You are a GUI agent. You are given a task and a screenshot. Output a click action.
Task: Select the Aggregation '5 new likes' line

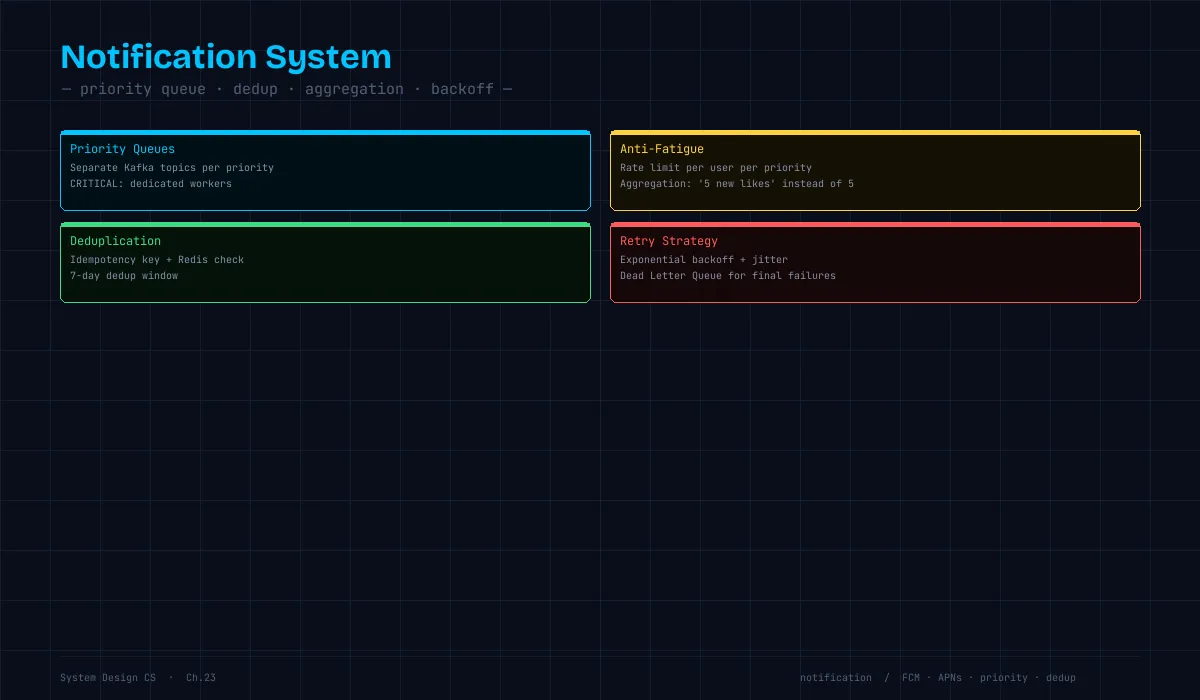pos(737,184)
